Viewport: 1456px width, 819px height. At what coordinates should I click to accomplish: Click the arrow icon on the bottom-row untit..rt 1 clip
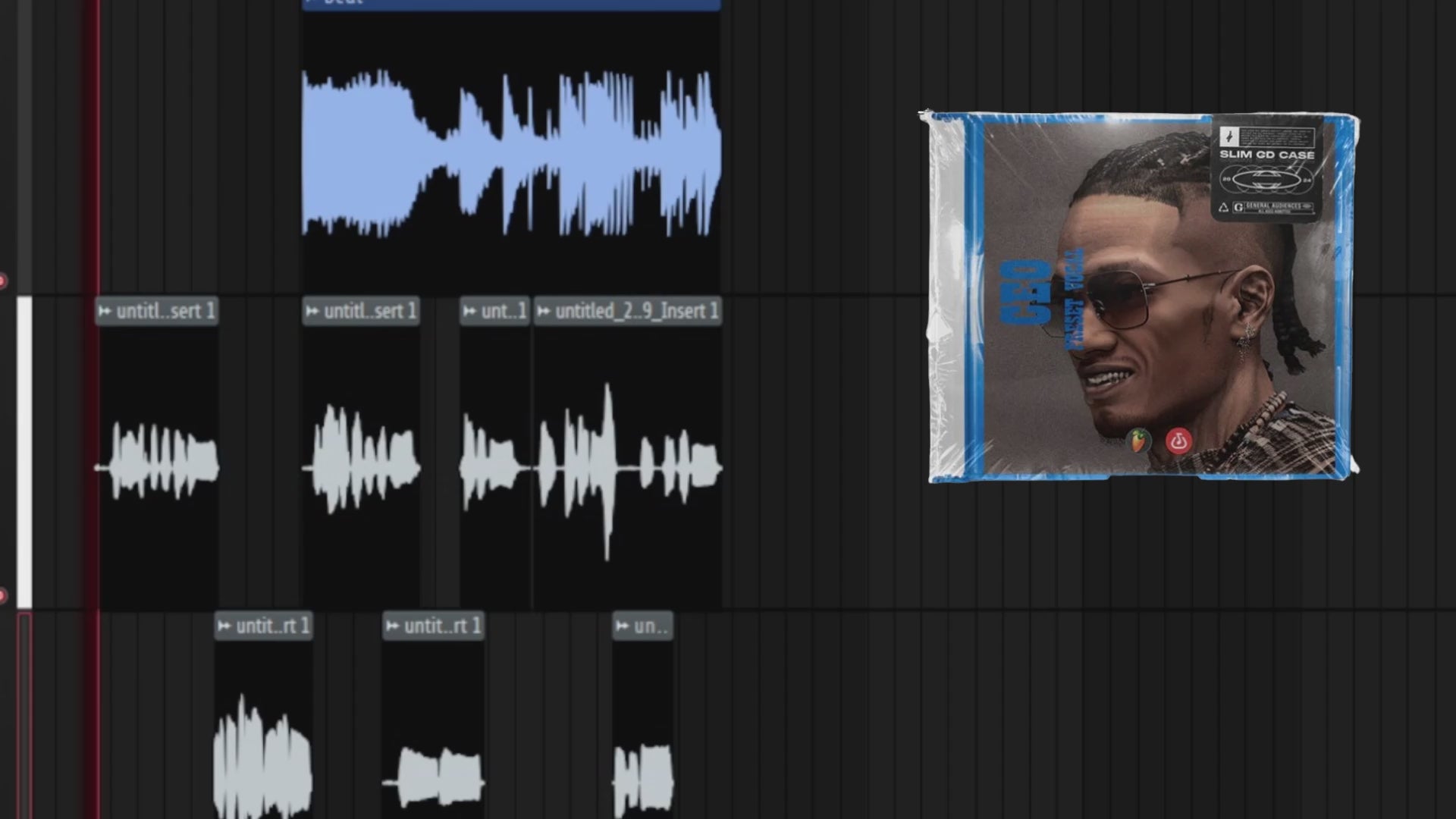point(223,626)
